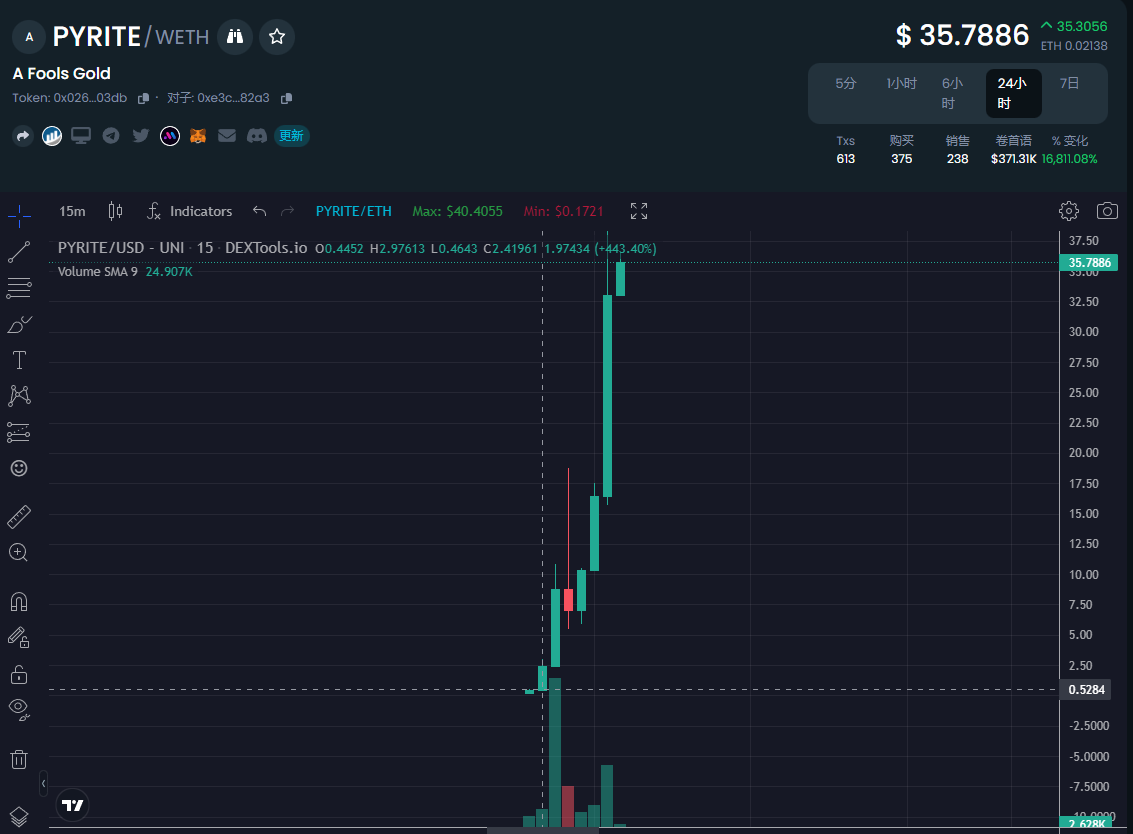Toggle fullscreen chart mode
This screenshot has height=834, width=1133.
tap(639, 211)
